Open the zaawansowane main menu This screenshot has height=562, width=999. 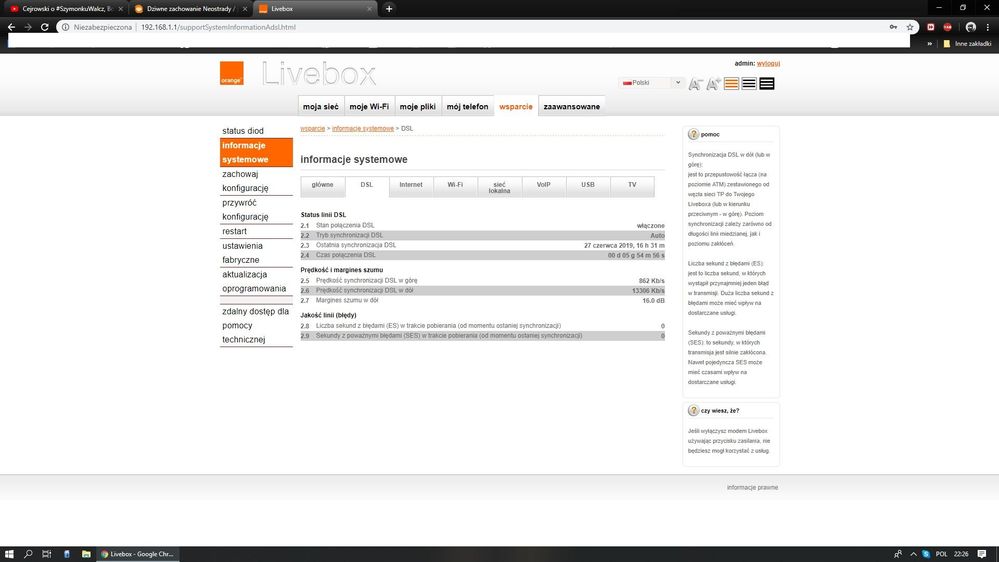tap(571, 106)
